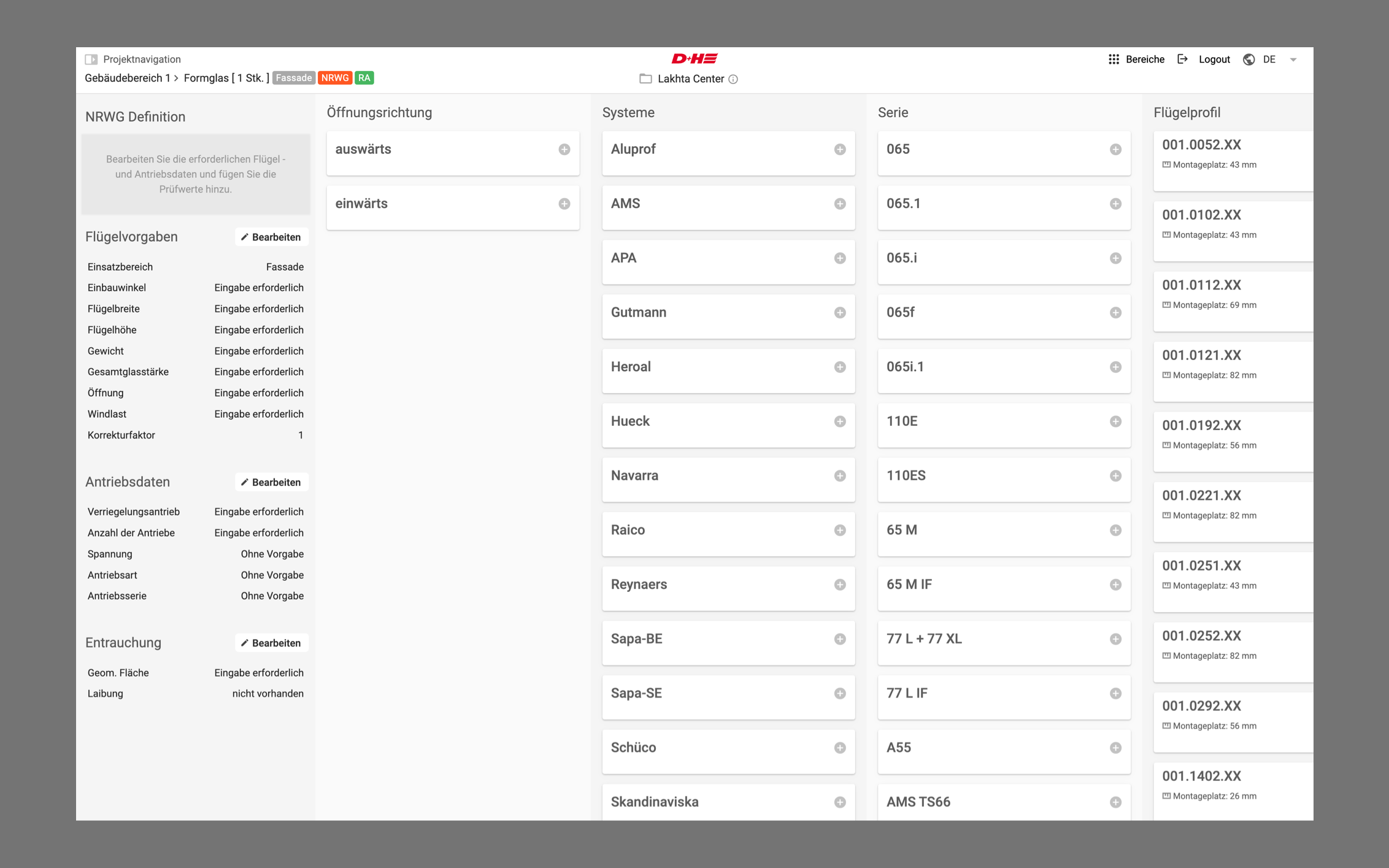Click plus icon on series A55
Viewport: 1389px width, 868px height.
tap(1115, 748)
